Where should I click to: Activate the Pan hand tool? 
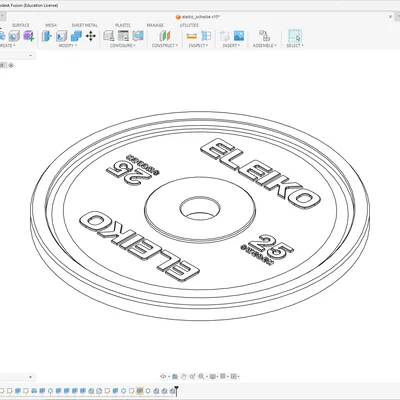pyautogui.click(x=183, y=376)
